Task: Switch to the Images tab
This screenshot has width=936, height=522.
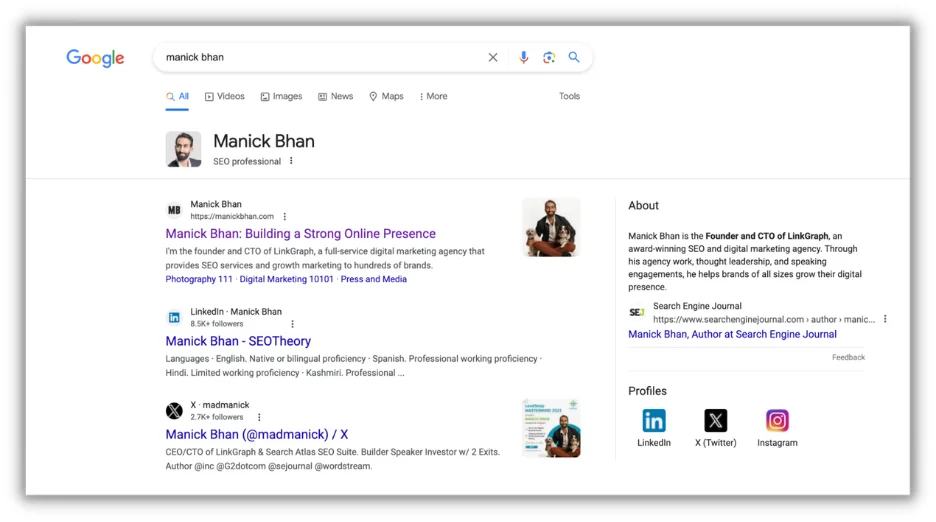Action: (x=281, y=96)
